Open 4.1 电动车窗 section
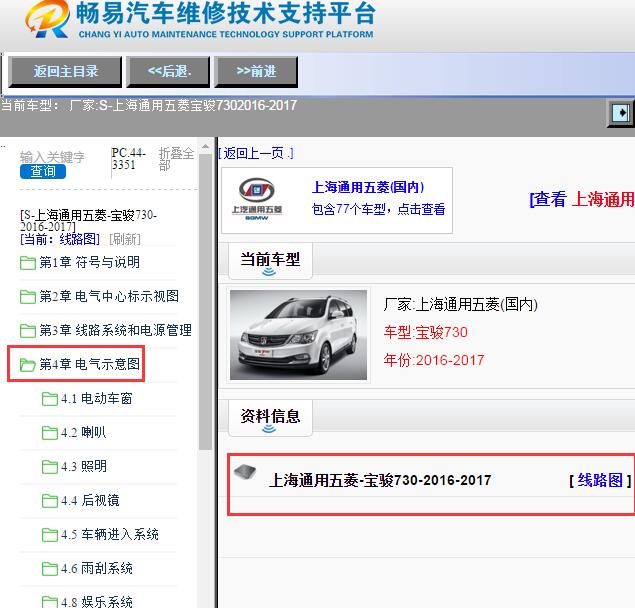This screenshot has width=635, height=608. (x=97, y=399)
